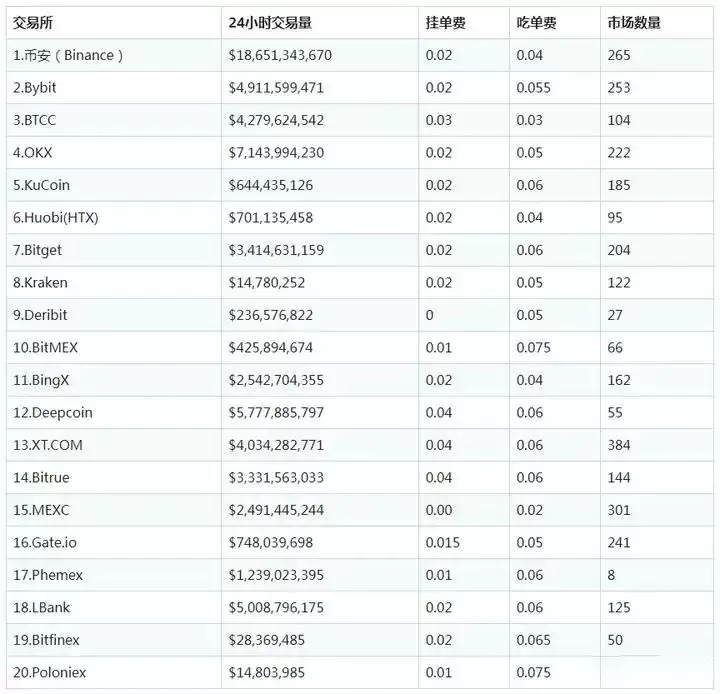Click Binance market count 265
The height and width of the screenshot is (694, 720).
[619, 55]
